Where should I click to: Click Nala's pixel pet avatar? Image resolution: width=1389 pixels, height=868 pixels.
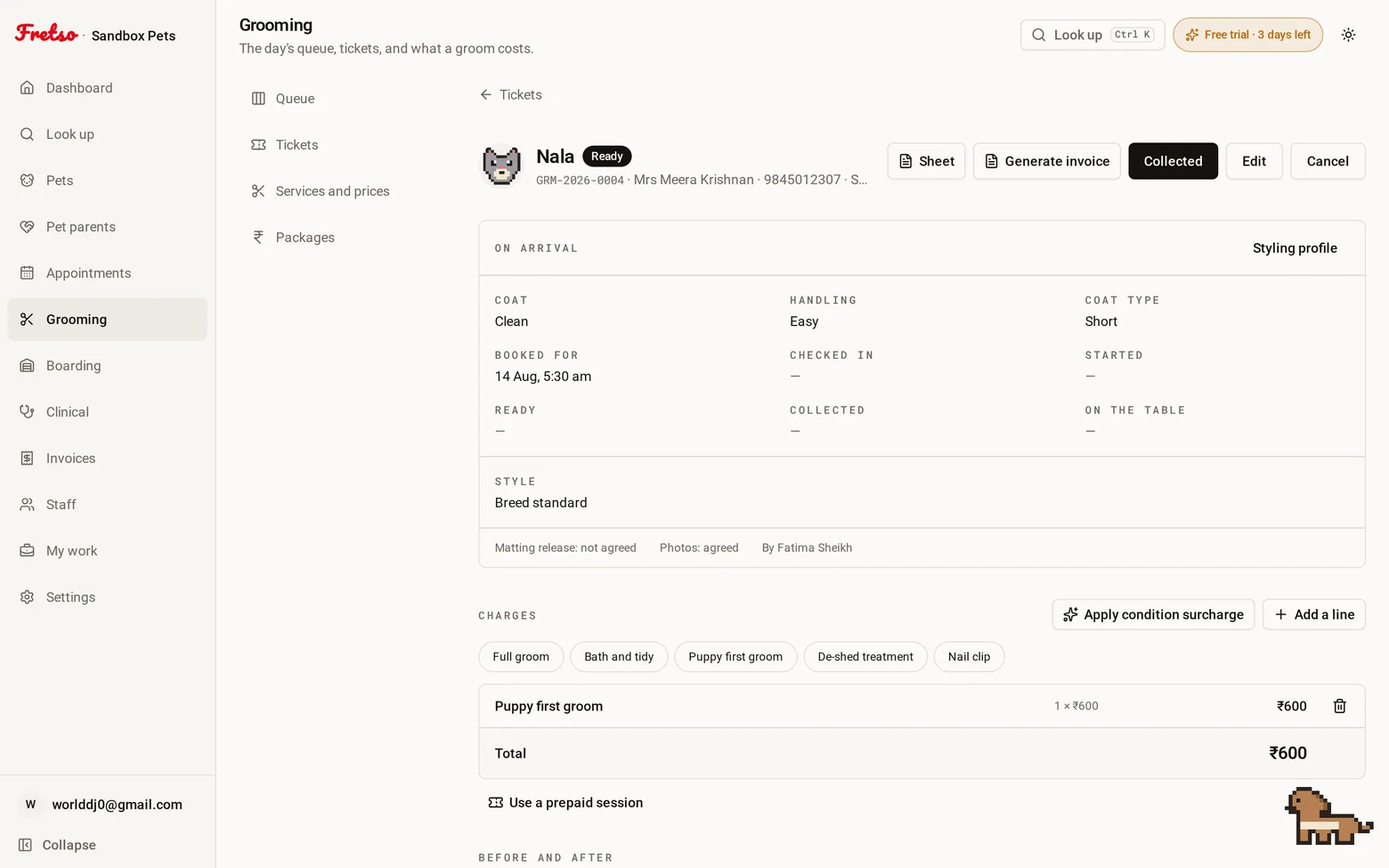click(501, 165)
